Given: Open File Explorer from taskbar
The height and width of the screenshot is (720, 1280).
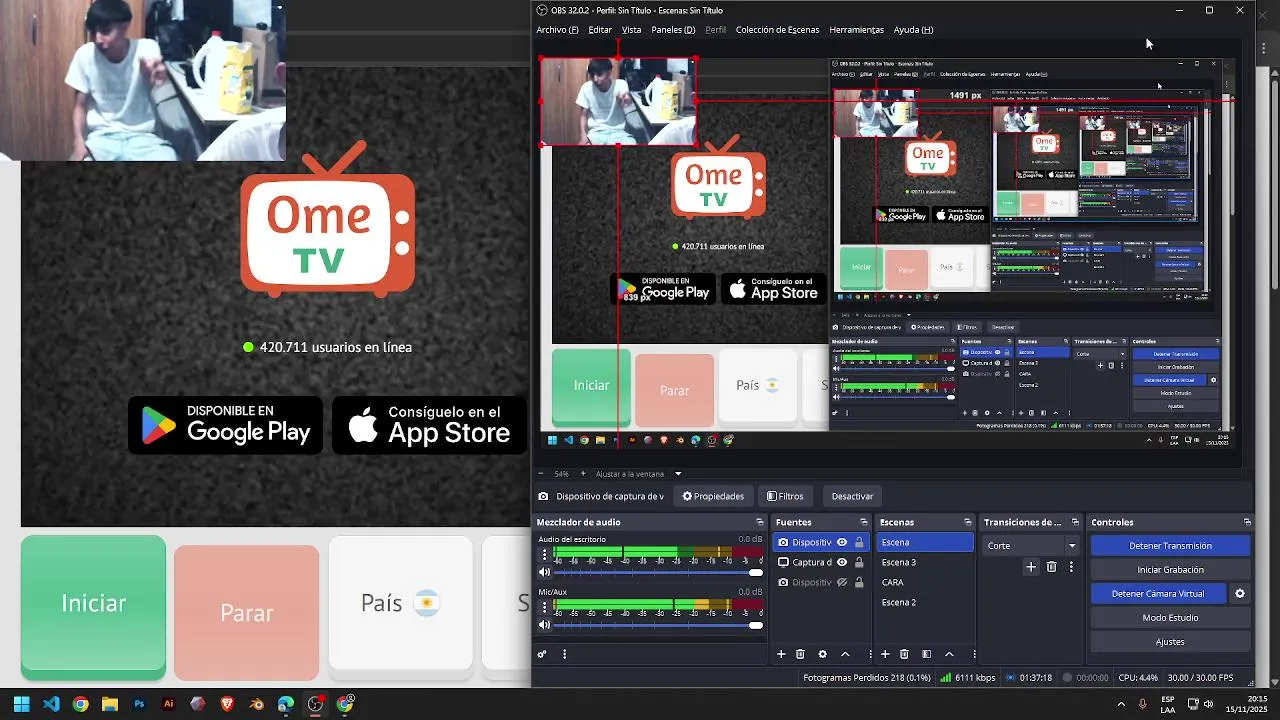Looking at the screenshot, I should pyautogui.click(x=110, y=704).
